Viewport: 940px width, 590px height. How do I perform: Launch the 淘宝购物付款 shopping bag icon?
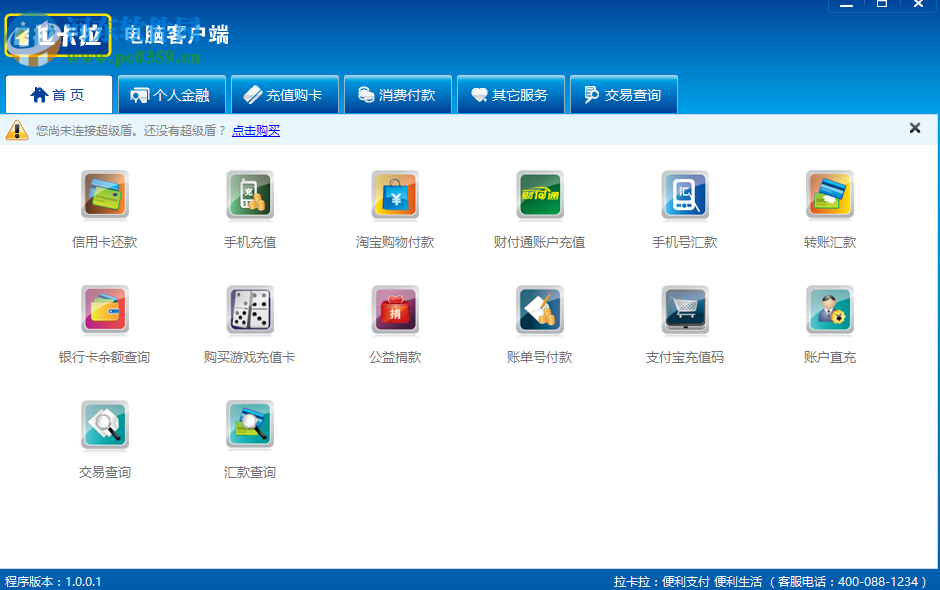click(395, 195)
